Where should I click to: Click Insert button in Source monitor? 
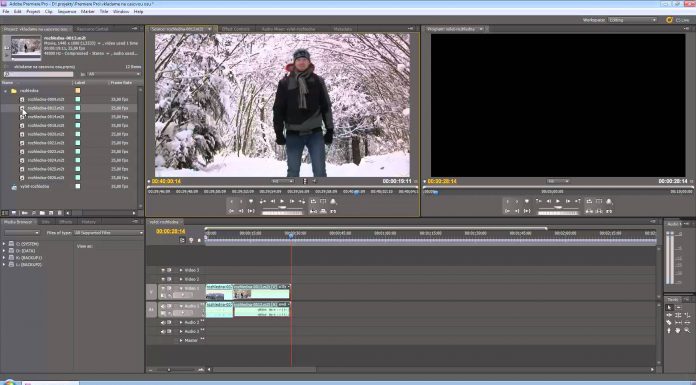313,211
